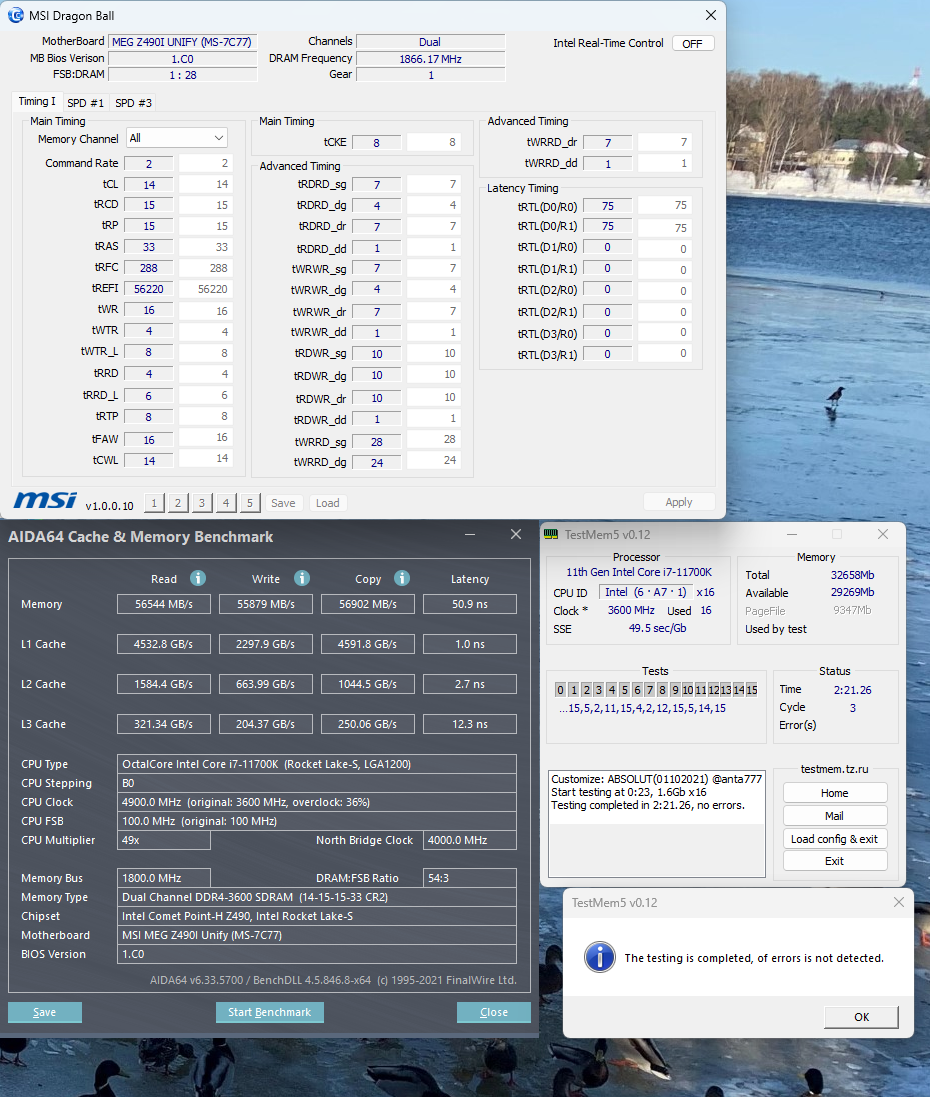Click the blue info icon in TestMem5 dialog
930x1097 pixels.
(x=600, y=957)
